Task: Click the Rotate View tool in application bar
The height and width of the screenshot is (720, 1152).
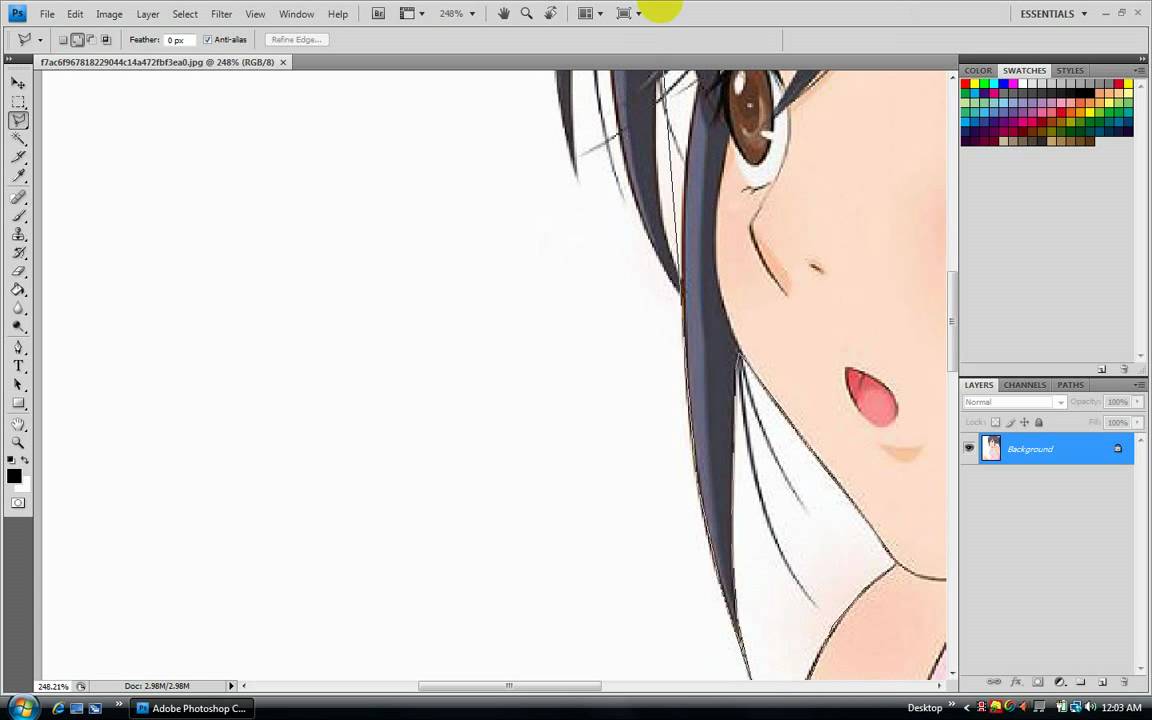Action: coord(550,13)
